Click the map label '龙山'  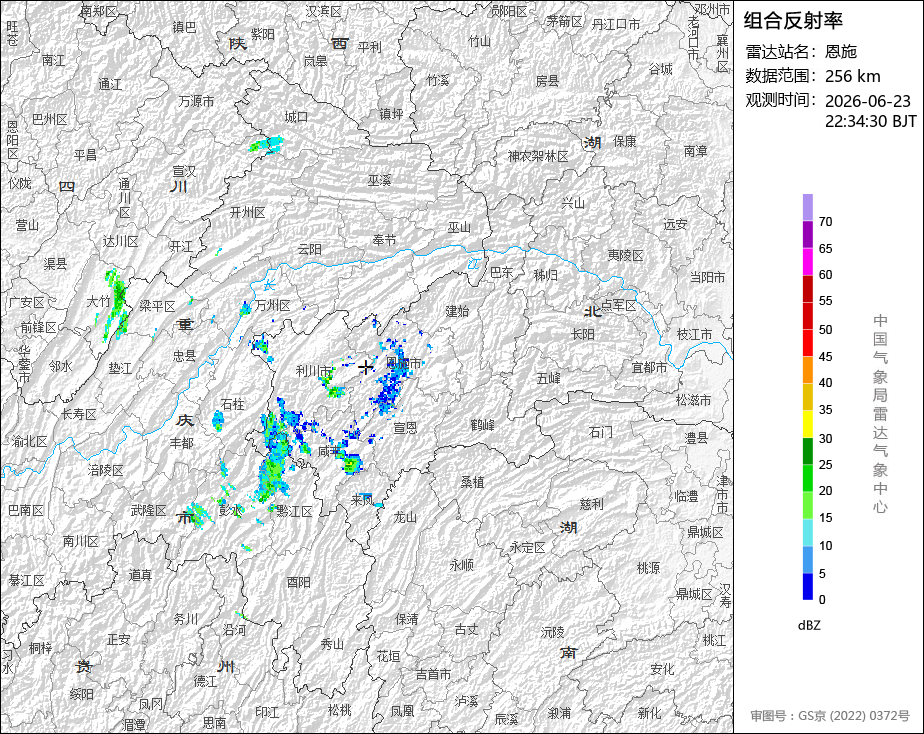pyautogui.click(x=405, y=517)
